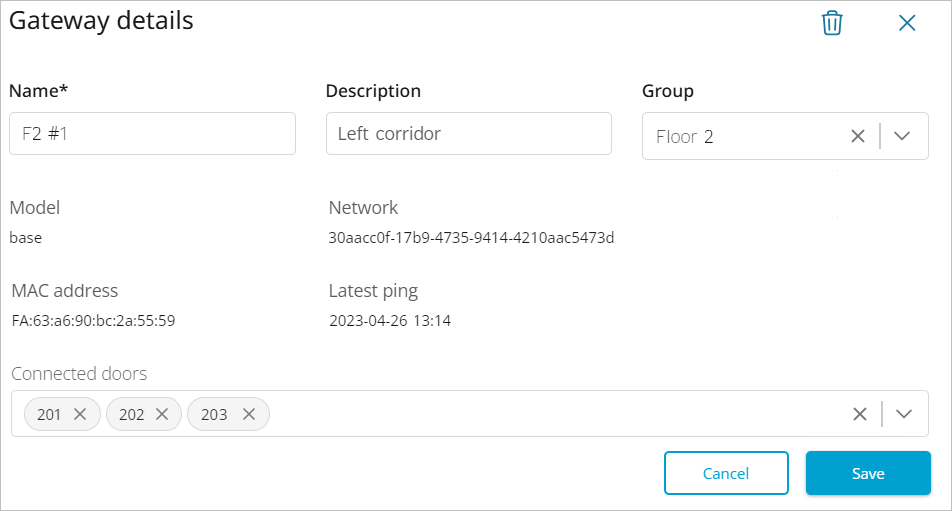The width and height of the screenshot is (952, 511).
Task: Click the network ID value text
Action: (471, 238)
